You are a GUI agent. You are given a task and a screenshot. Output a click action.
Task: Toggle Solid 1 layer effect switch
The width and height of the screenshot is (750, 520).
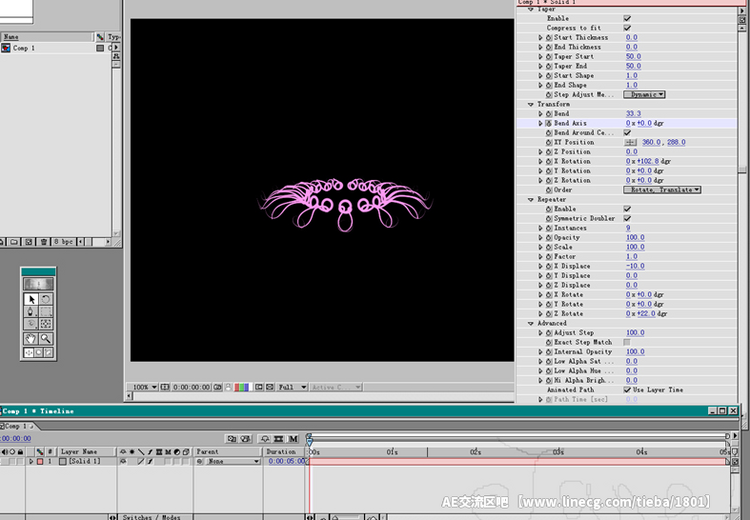pos(150,462)
